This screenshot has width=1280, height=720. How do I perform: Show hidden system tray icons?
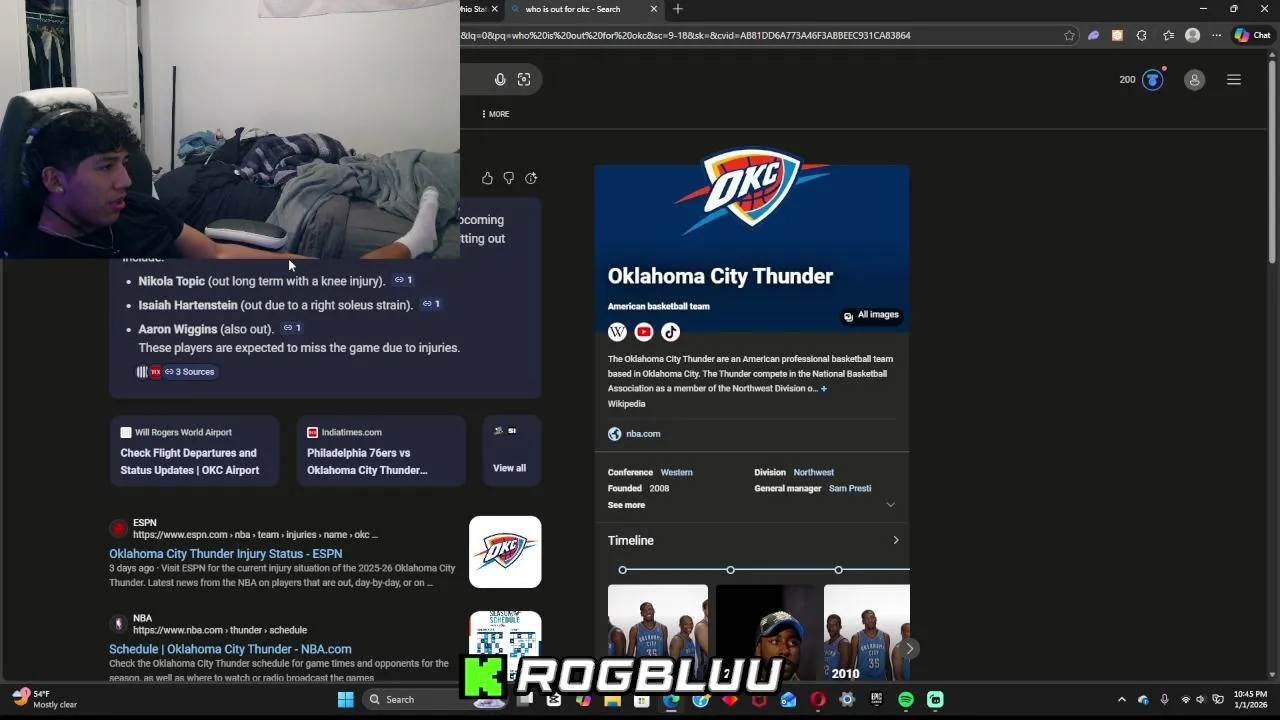point(1121,700)
